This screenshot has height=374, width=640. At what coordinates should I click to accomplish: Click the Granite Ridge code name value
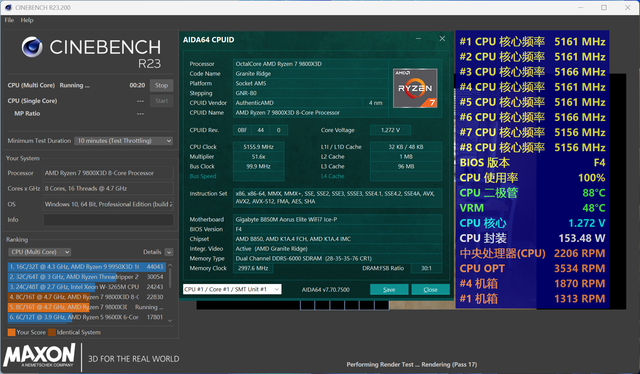tap(310, 73)
